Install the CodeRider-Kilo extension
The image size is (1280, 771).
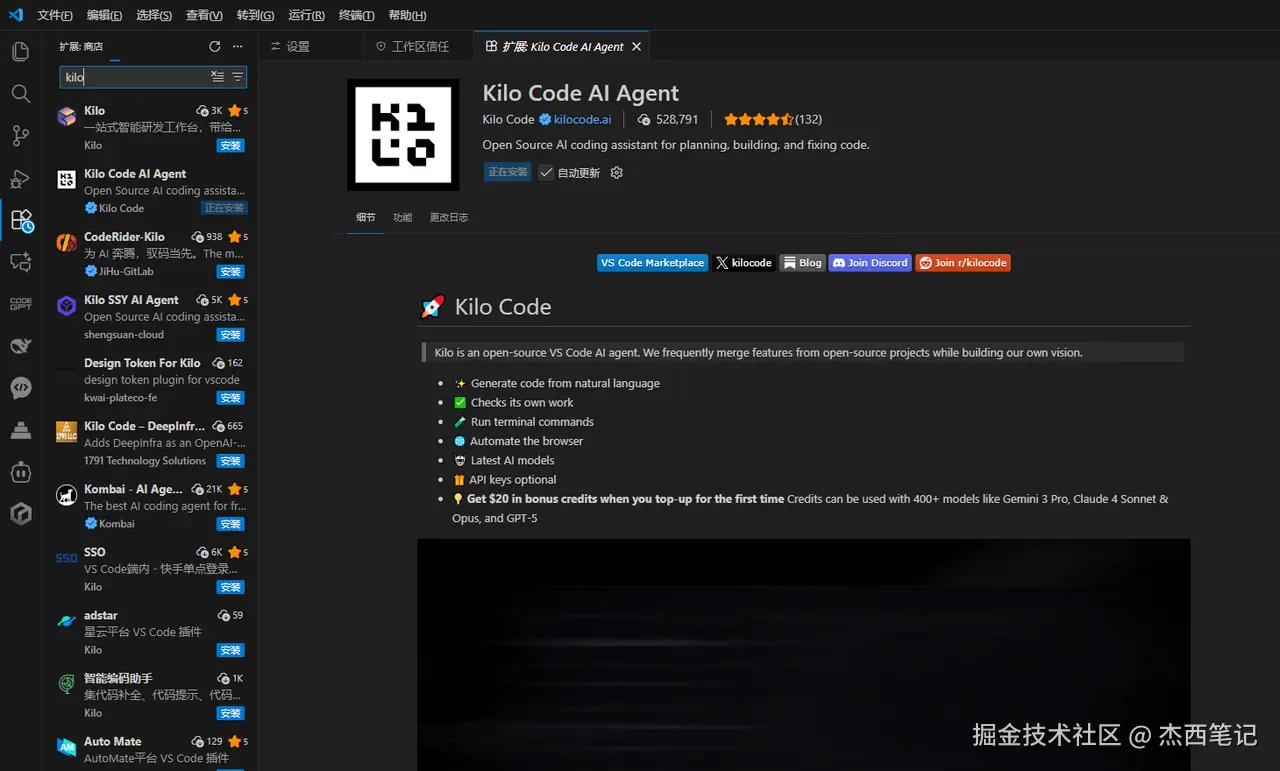(231, 271)
